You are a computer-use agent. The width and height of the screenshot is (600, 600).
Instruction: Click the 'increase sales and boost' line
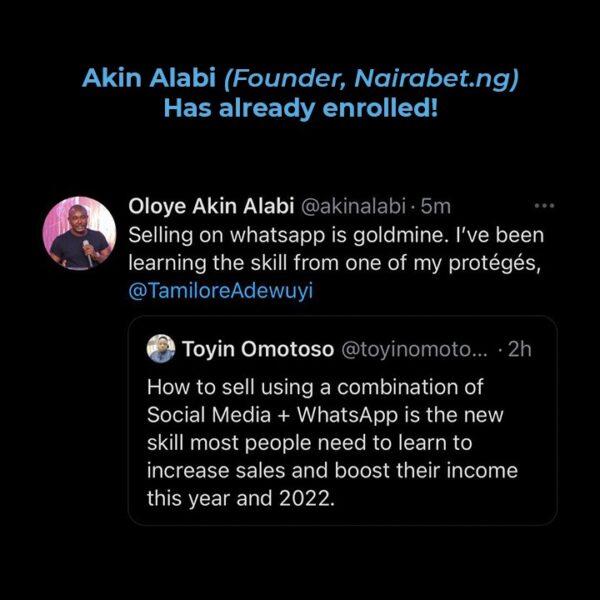(332, 471)
